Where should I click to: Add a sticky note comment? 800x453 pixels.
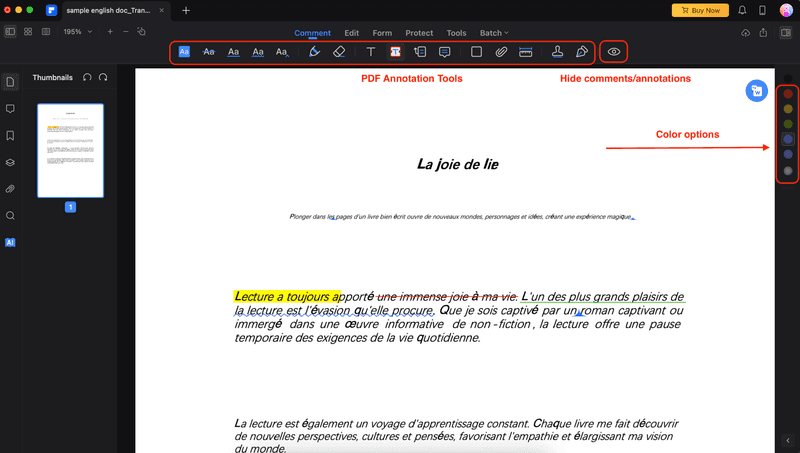coord(444,51)
